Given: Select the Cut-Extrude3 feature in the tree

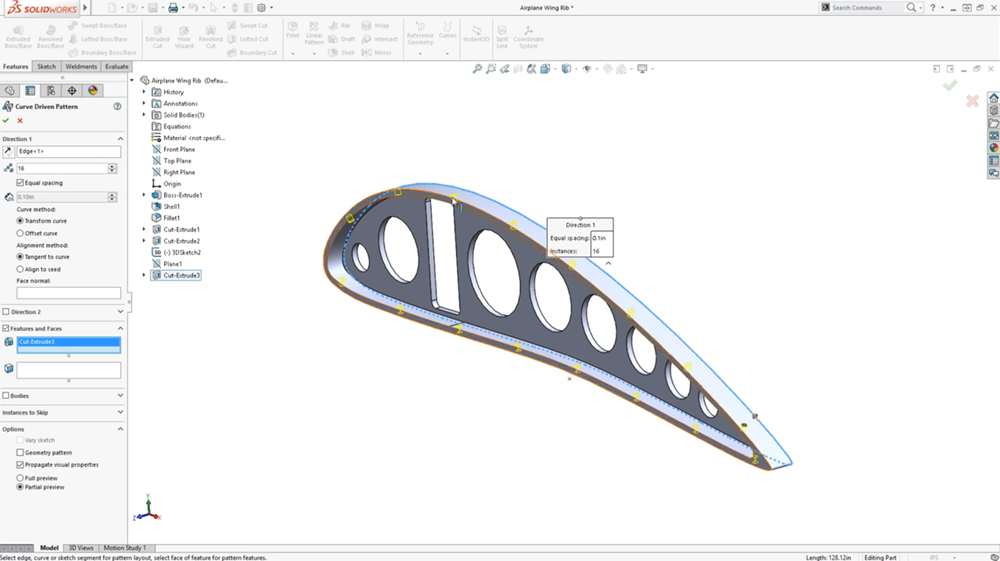Looking at the screenshot, I should click(181, 275).
